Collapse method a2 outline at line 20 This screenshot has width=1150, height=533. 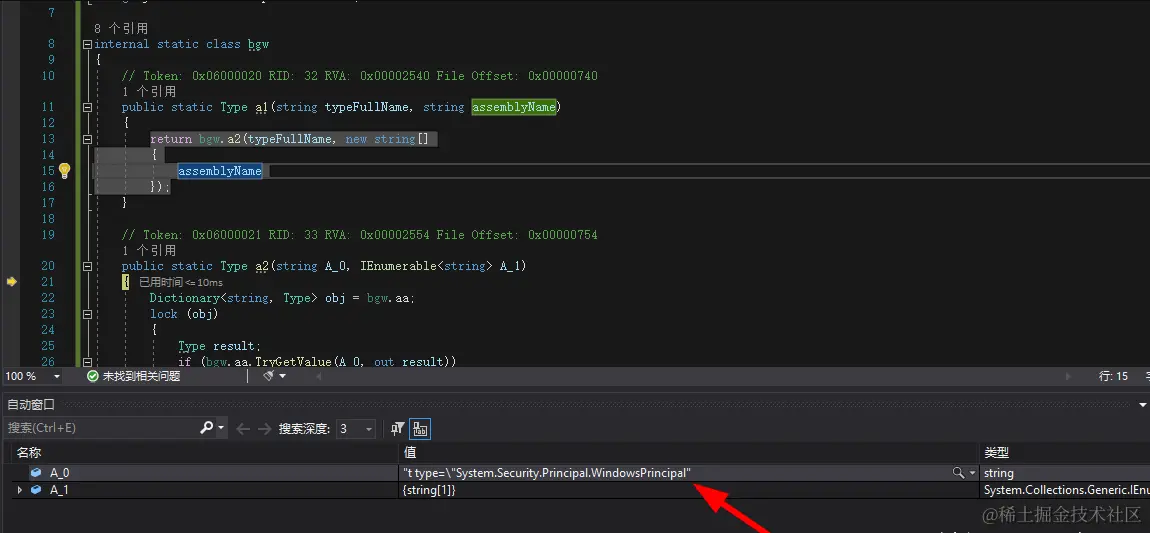(88, 266)
